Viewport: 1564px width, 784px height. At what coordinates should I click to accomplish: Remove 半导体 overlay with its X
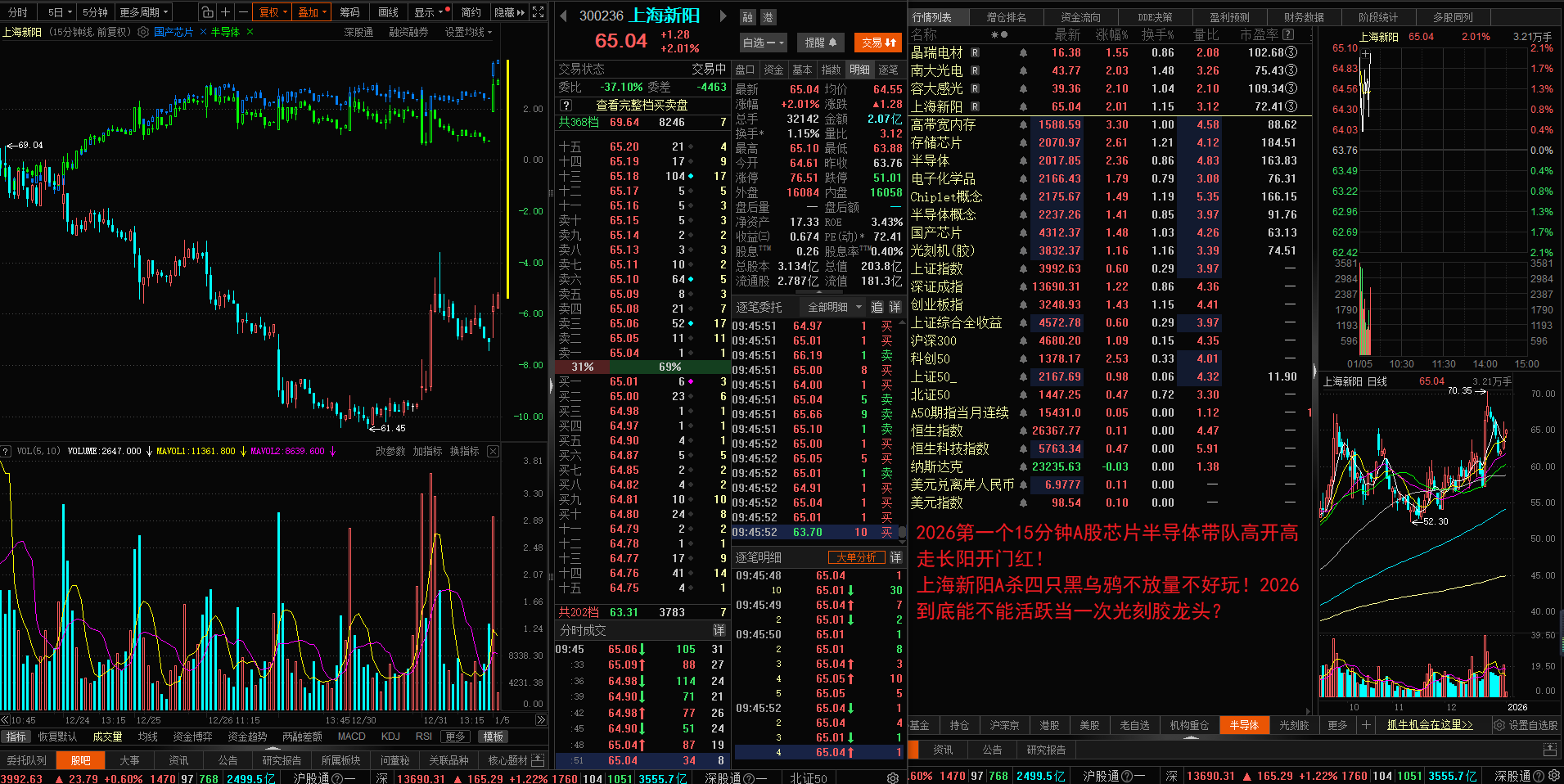(x=250, y=32)
